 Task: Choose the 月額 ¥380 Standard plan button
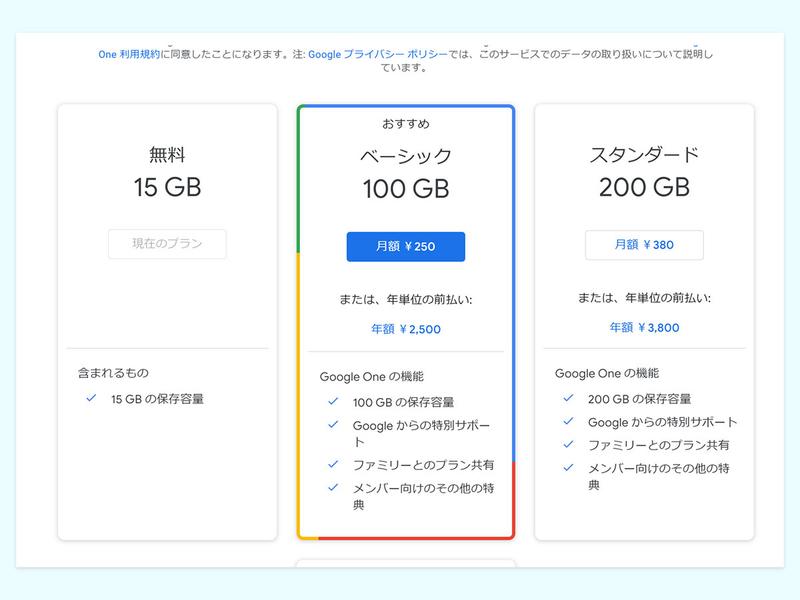click(x=644, y=245)
